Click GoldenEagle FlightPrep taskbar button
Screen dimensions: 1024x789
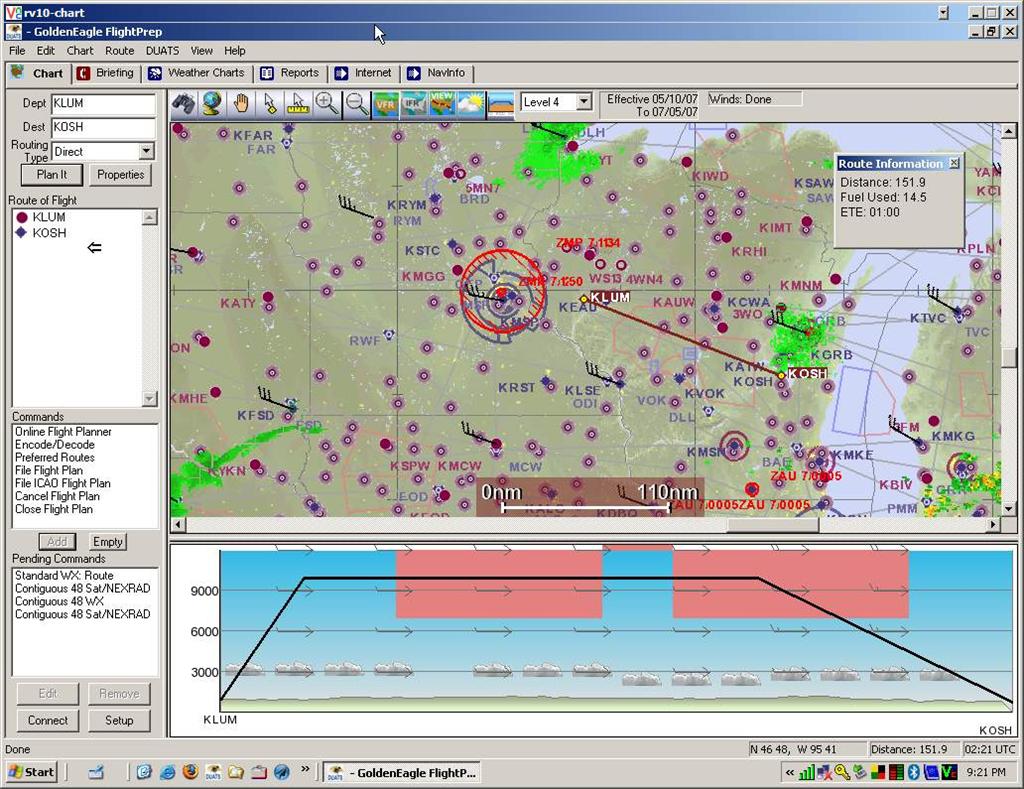(x=402, y=773)
